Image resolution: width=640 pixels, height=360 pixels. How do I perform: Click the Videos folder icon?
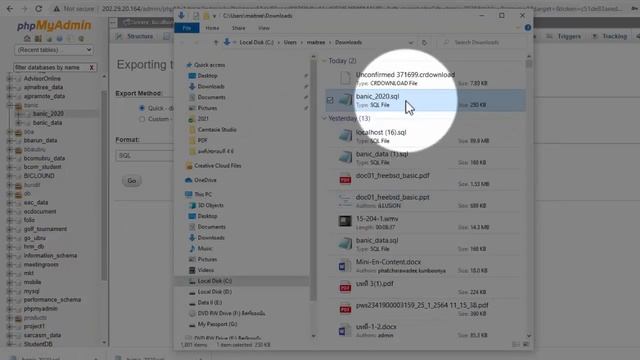192,270
